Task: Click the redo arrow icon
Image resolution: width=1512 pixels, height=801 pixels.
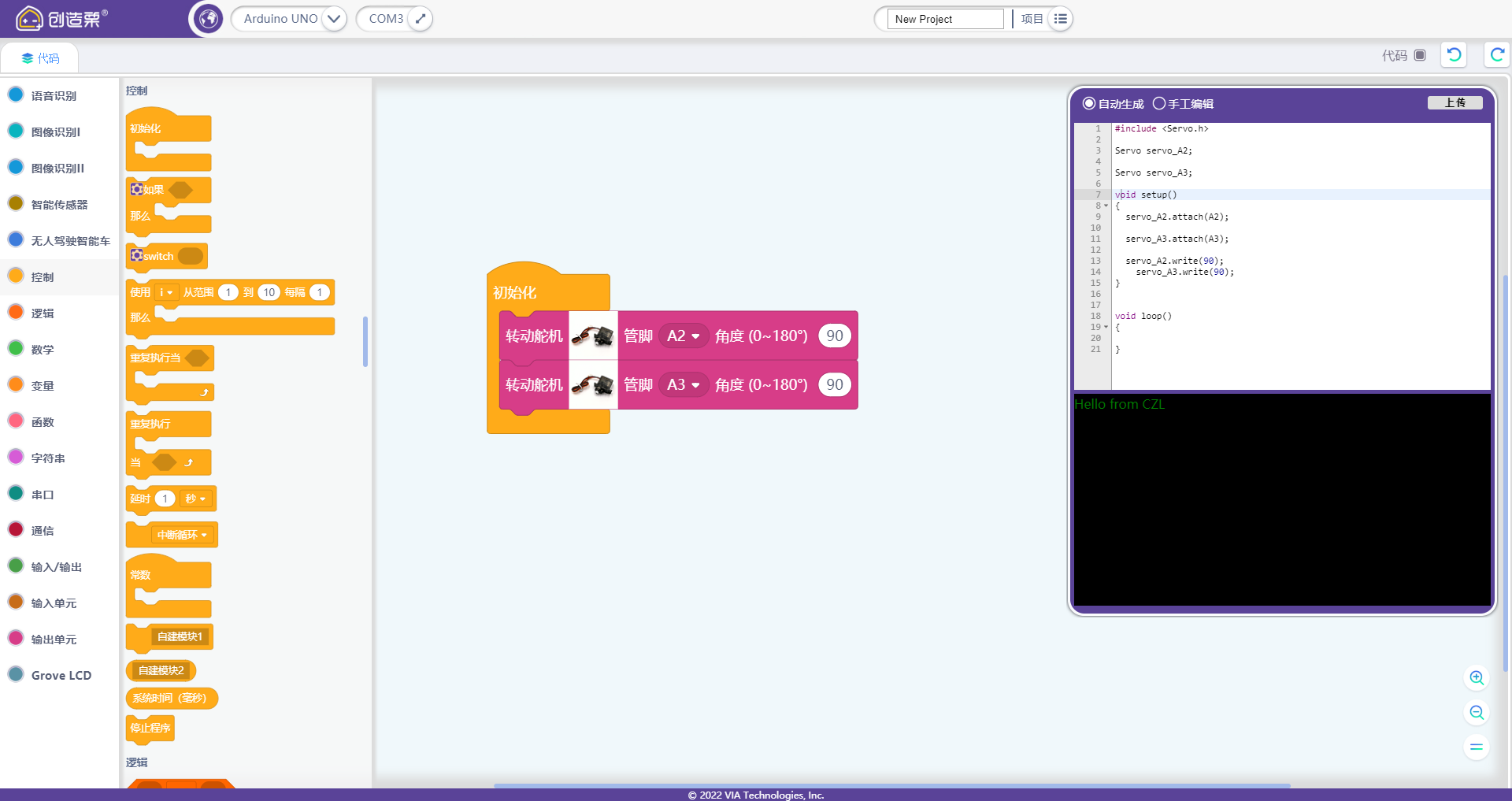Action: coord(1497,55)
